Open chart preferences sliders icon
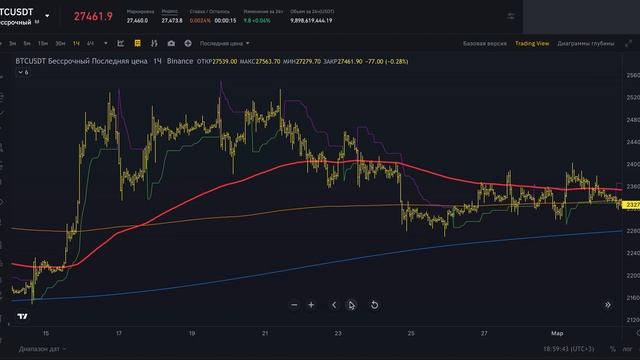 (x=511, y=16)
